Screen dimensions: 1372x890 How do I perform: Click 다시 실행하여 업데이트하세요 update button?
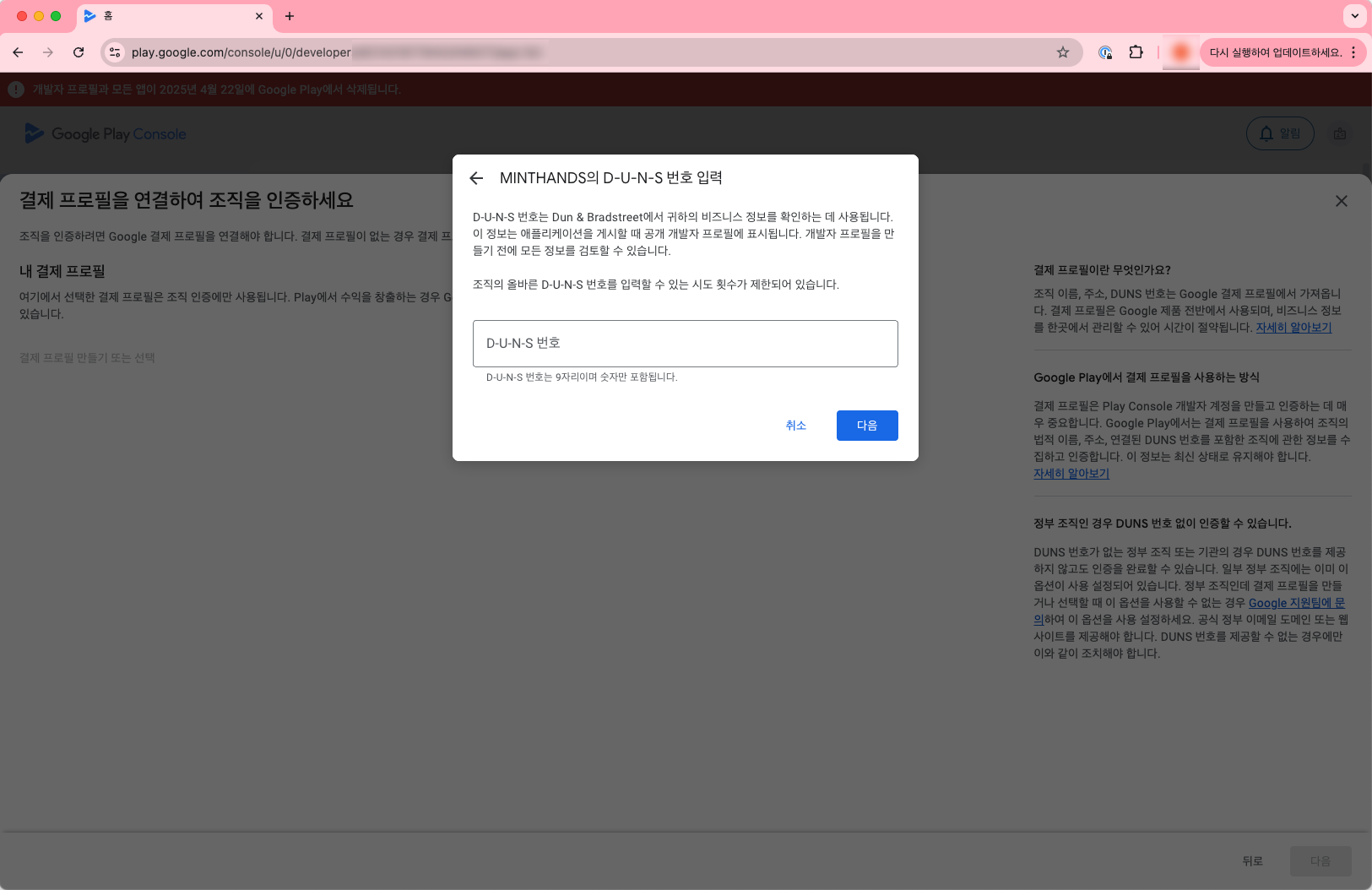pos(1275,52)
